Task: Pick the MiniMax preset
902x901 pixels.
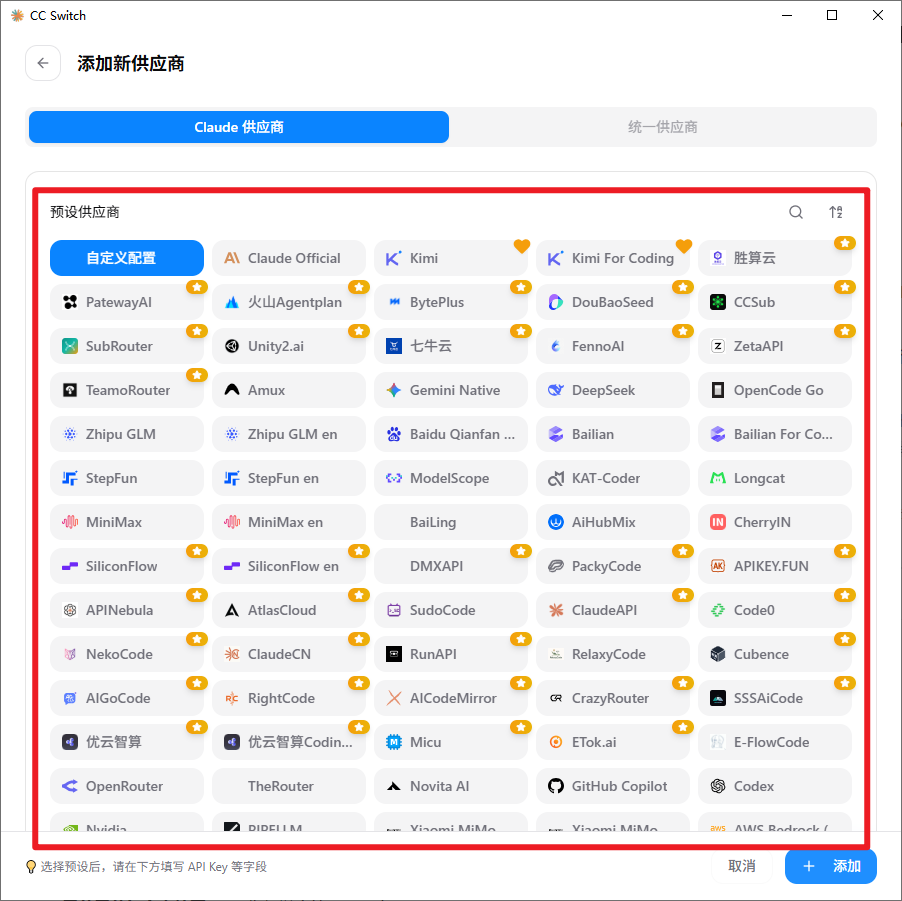Action: pyautogui.click(x=127, y=522)
